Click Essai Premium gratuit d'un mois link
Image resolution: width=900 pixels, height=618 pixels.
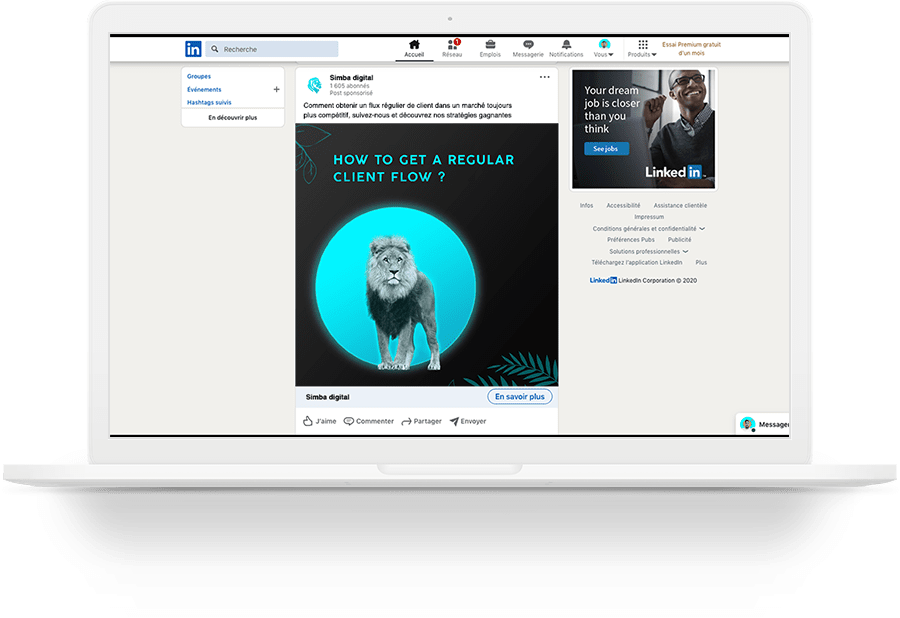(x=691, y=49)
